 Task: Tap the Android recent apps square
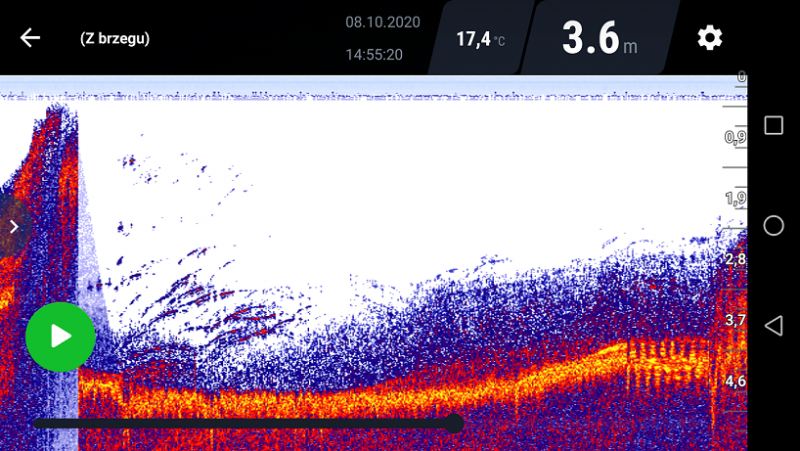click(773, 125)
